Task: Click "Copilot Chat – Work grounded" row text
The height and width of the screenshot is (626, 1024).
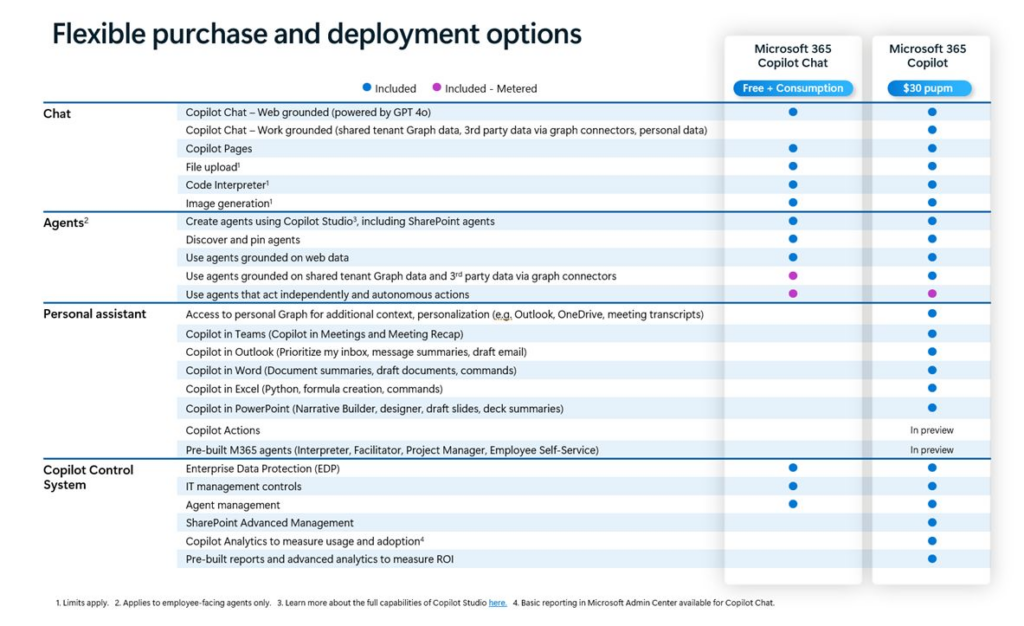Action: pos(446,130)
